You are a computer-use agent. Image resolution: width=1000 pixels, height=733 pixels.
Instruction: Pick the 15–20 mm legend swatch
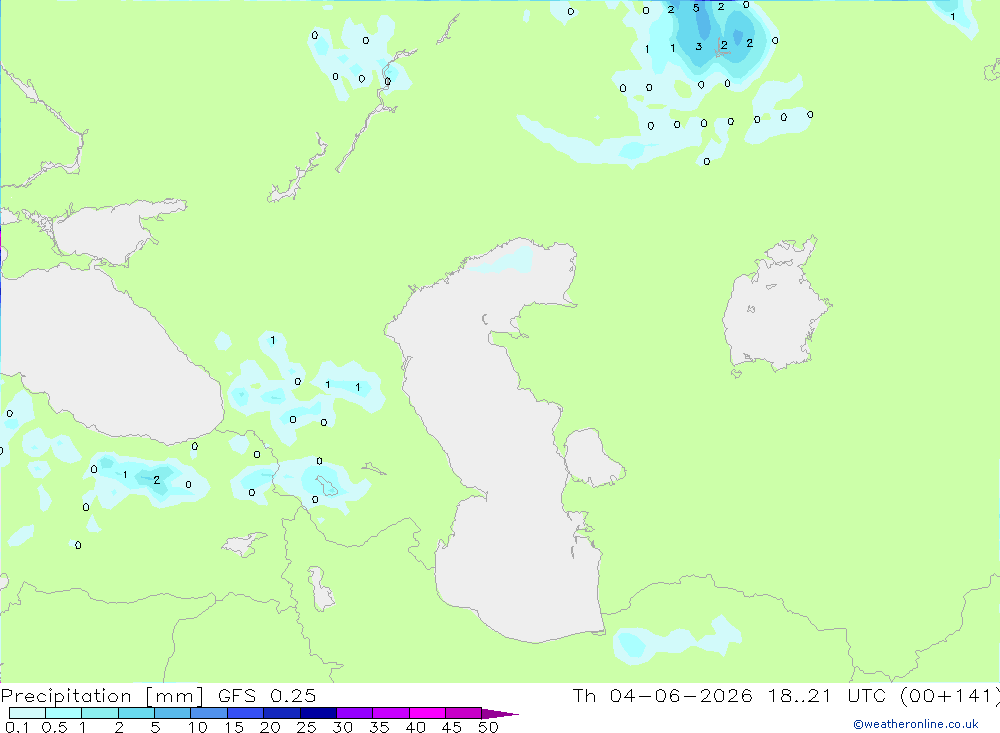coord(246,713)
